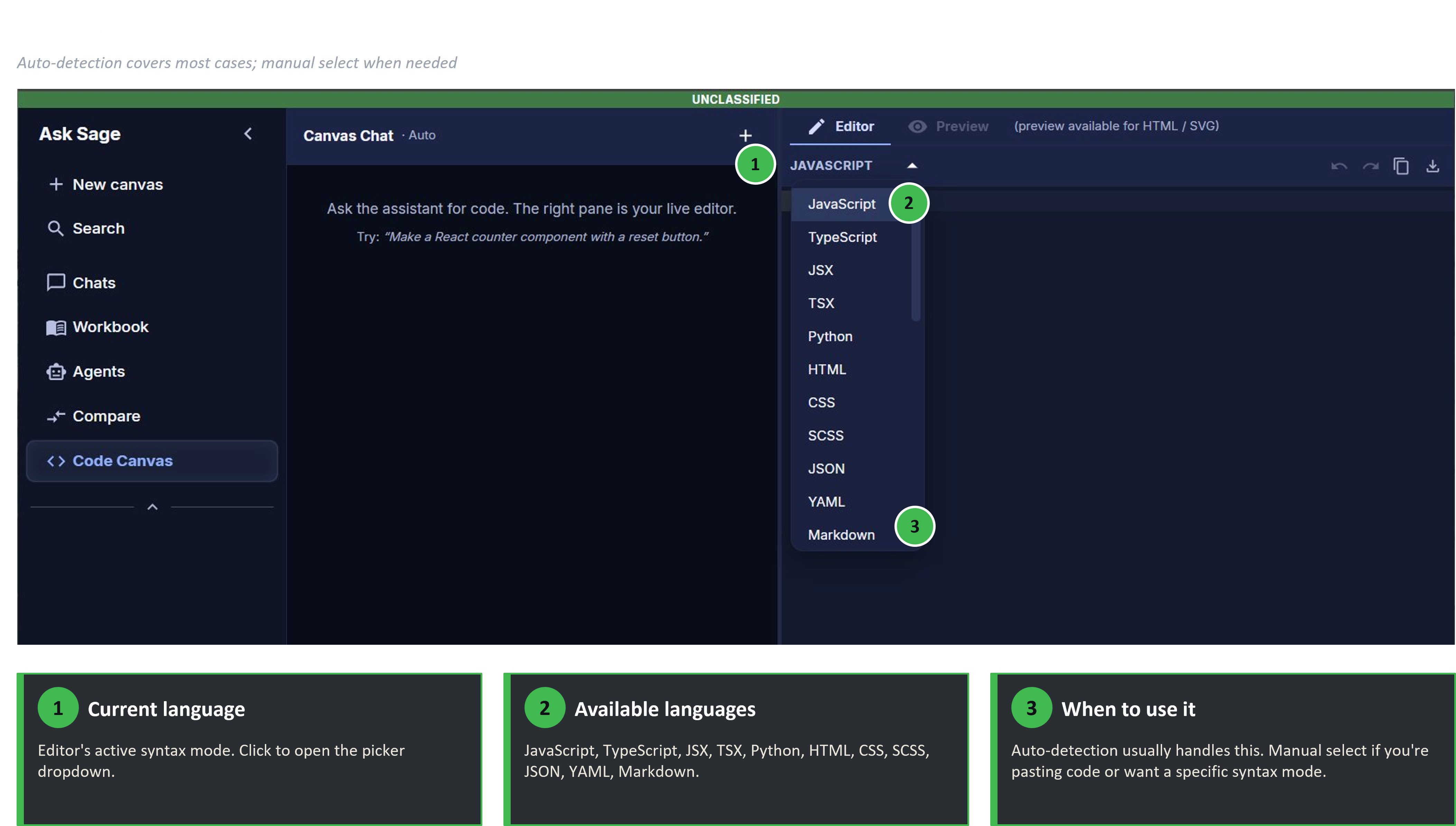
Task: Open Code Canvas in the sidebar
Action: pos(152,461)
